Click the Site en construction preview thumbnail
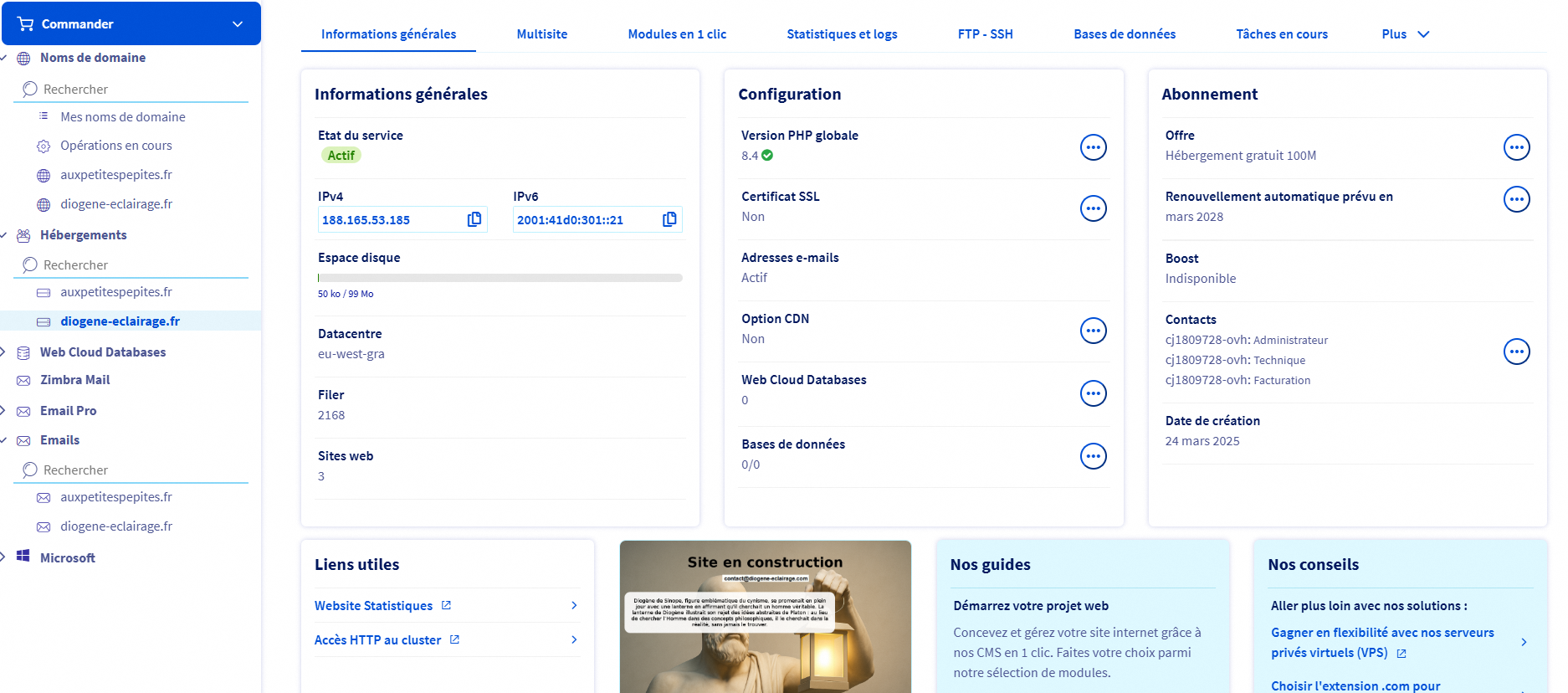Image resolution: width=1568 pixels, height=693 pixels. point(765,617)
